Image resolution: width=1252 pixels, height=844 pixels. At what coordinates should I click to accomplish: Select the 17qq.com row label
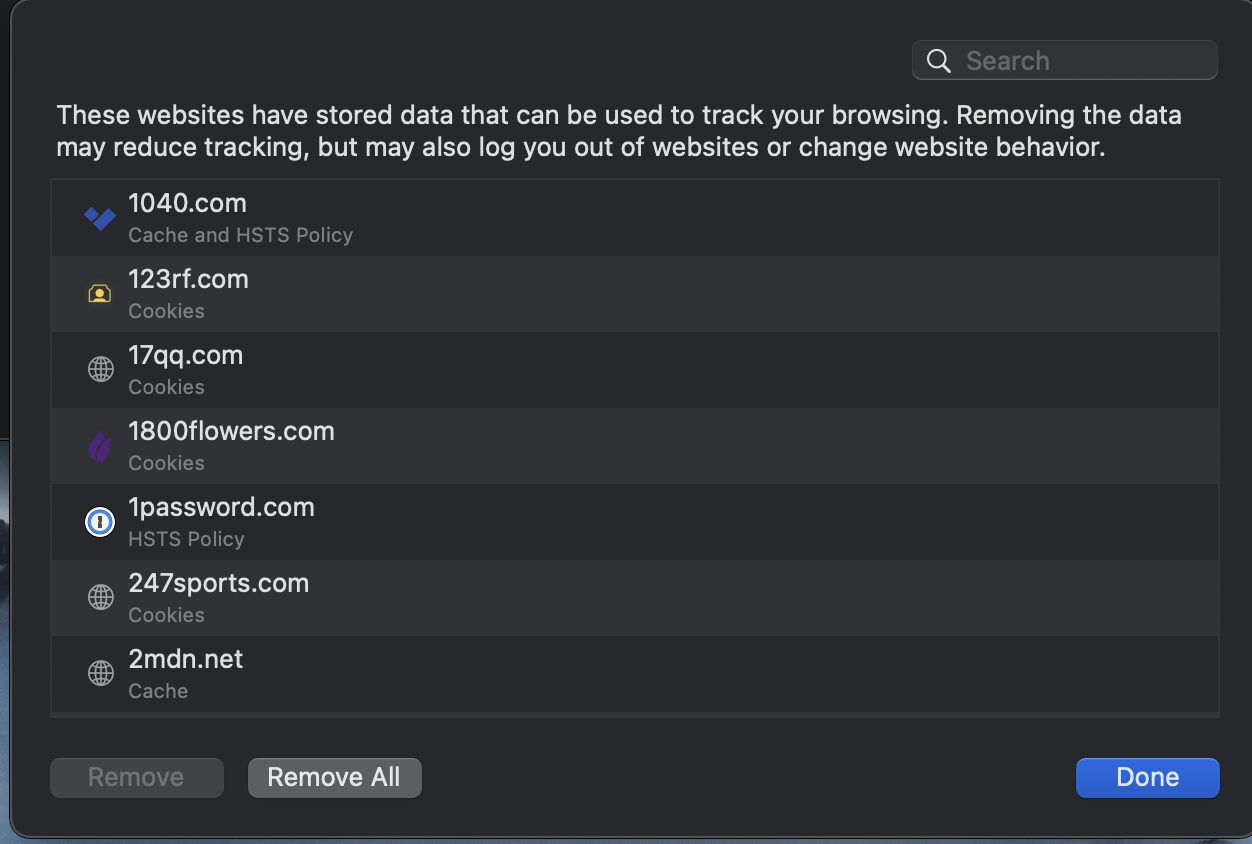coord(185,355)
